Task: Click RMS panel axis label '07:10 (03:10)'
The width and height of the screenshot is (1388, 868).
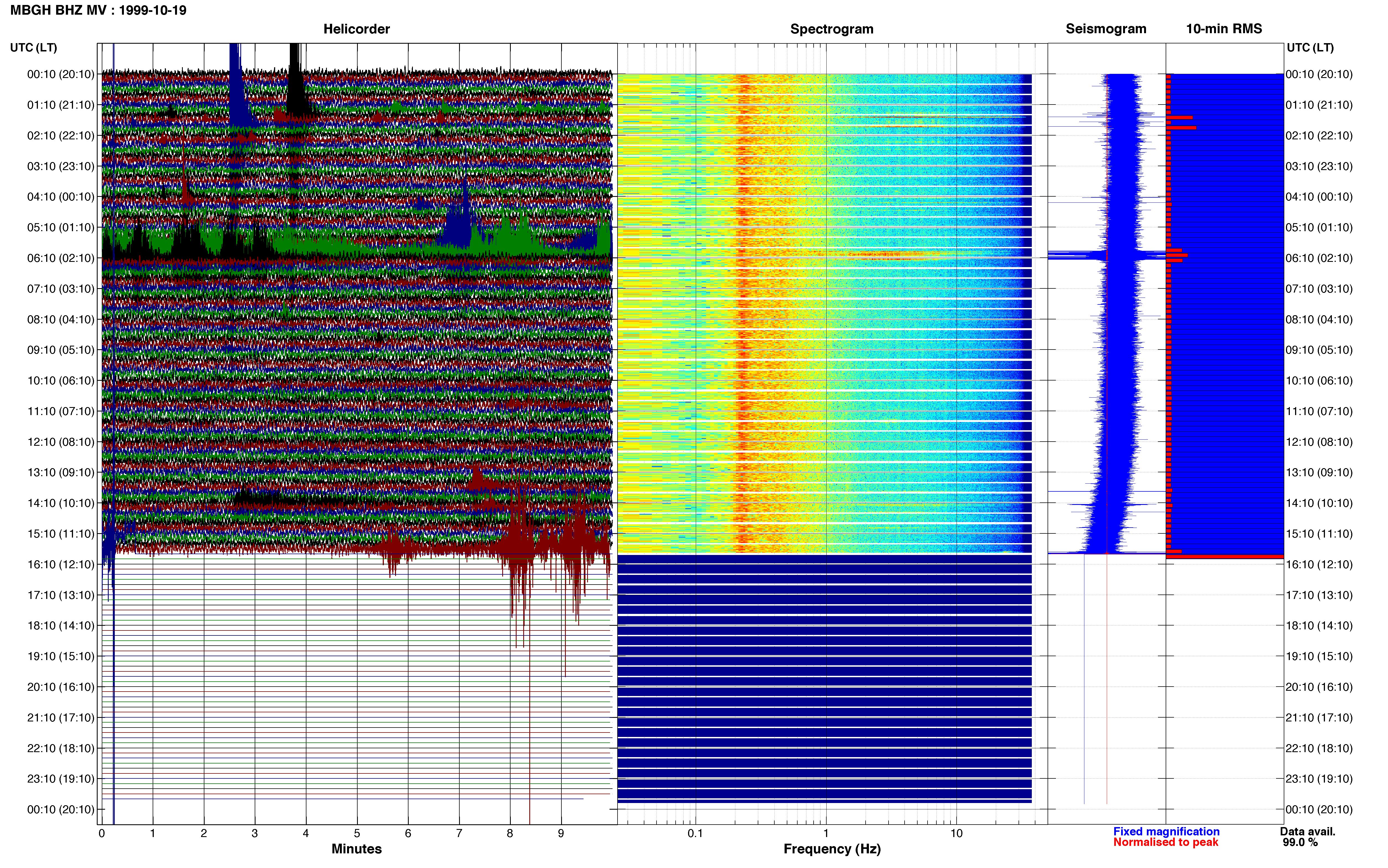Action: point(1319,289)
